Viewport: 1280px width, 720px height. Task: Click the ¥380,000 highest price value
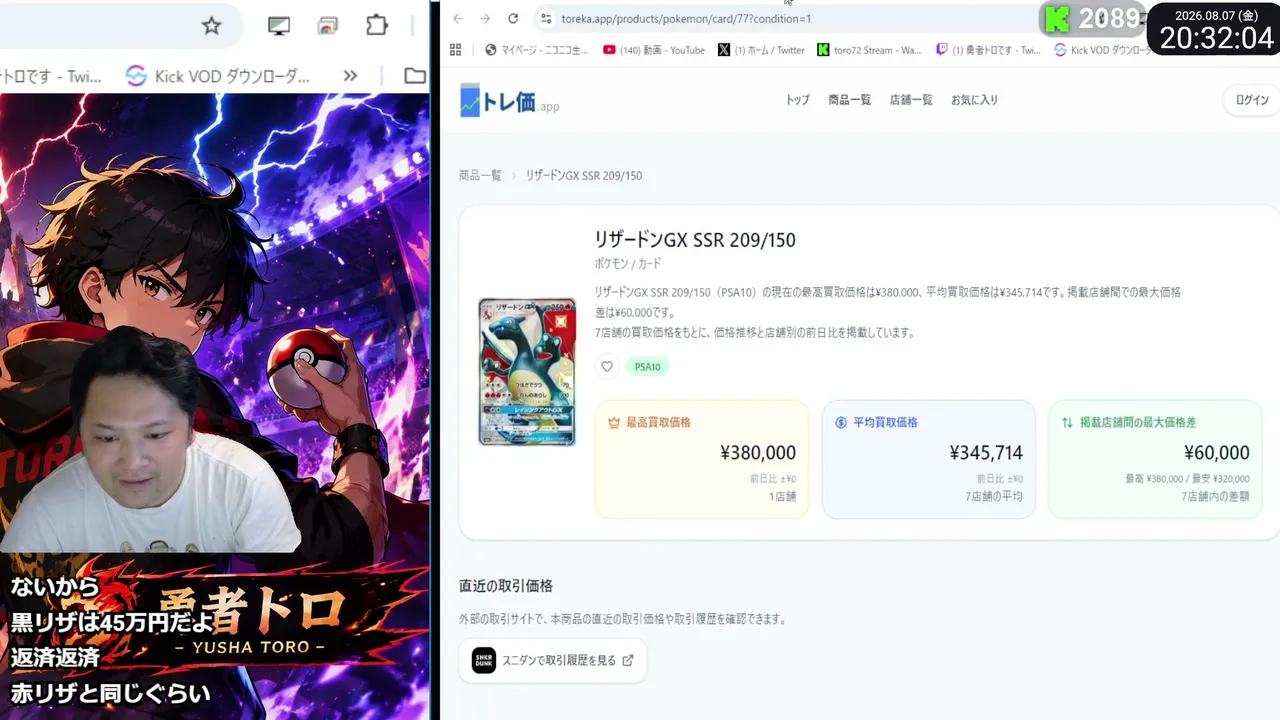[x=758, y=453]
